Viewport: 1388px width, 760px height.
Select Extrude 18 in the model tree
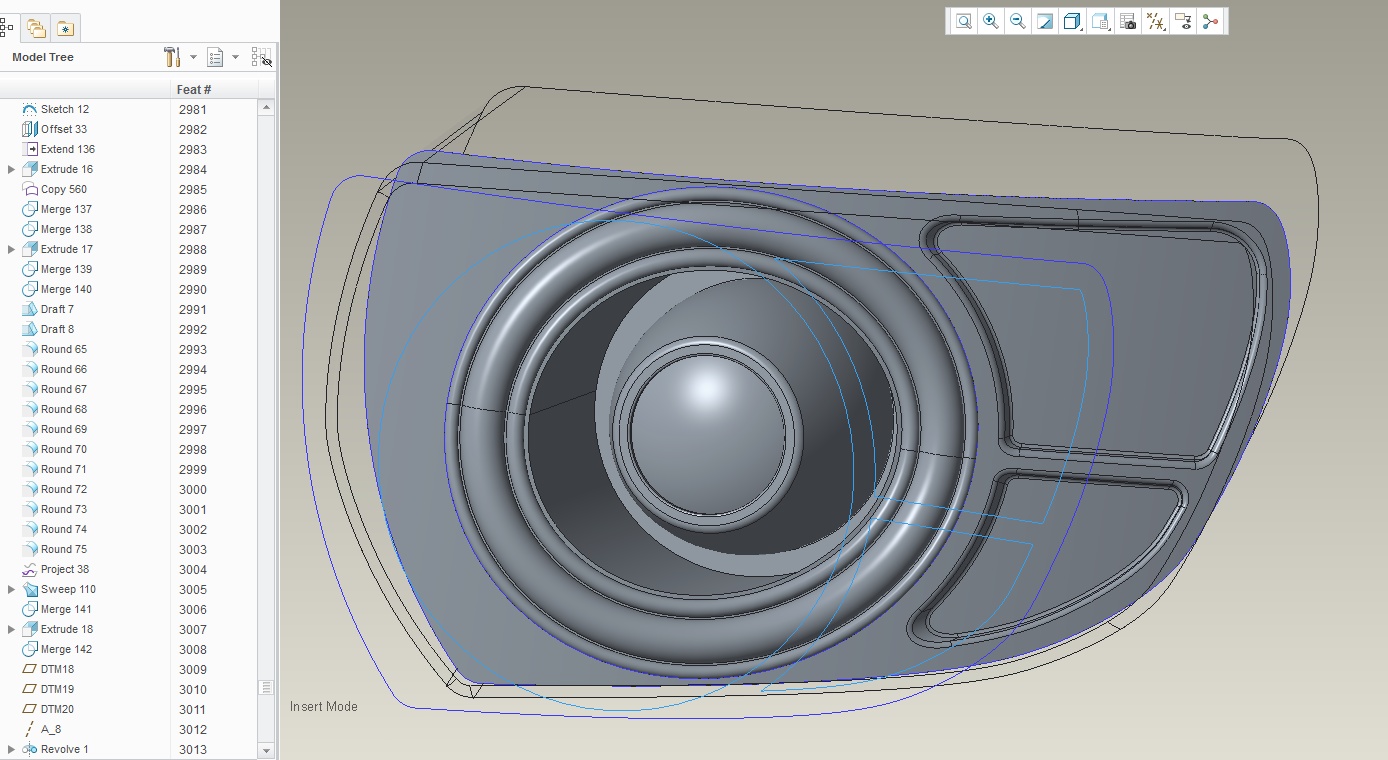point(67,629)
